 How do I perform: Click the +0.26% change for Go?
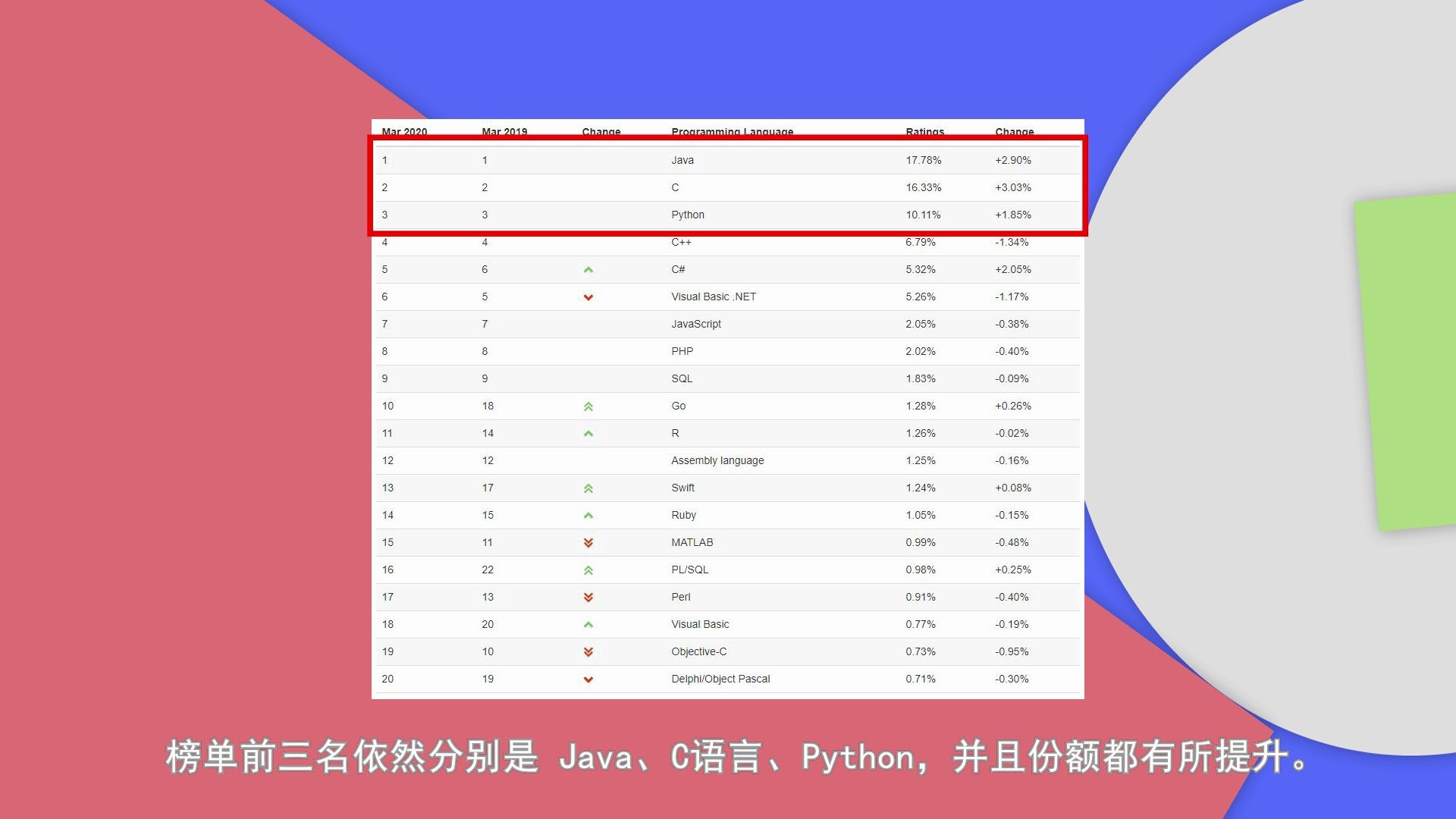pyautogui.click(x=1013, y=406)
